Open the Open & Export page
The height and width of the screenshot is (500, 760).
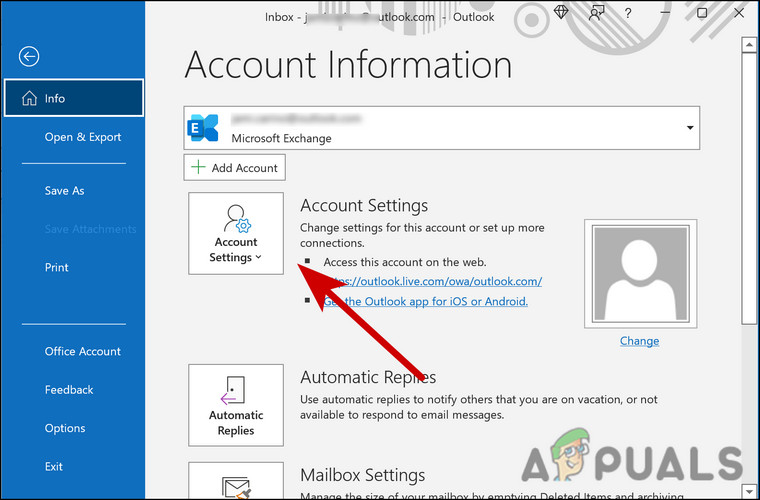[83, 137]
